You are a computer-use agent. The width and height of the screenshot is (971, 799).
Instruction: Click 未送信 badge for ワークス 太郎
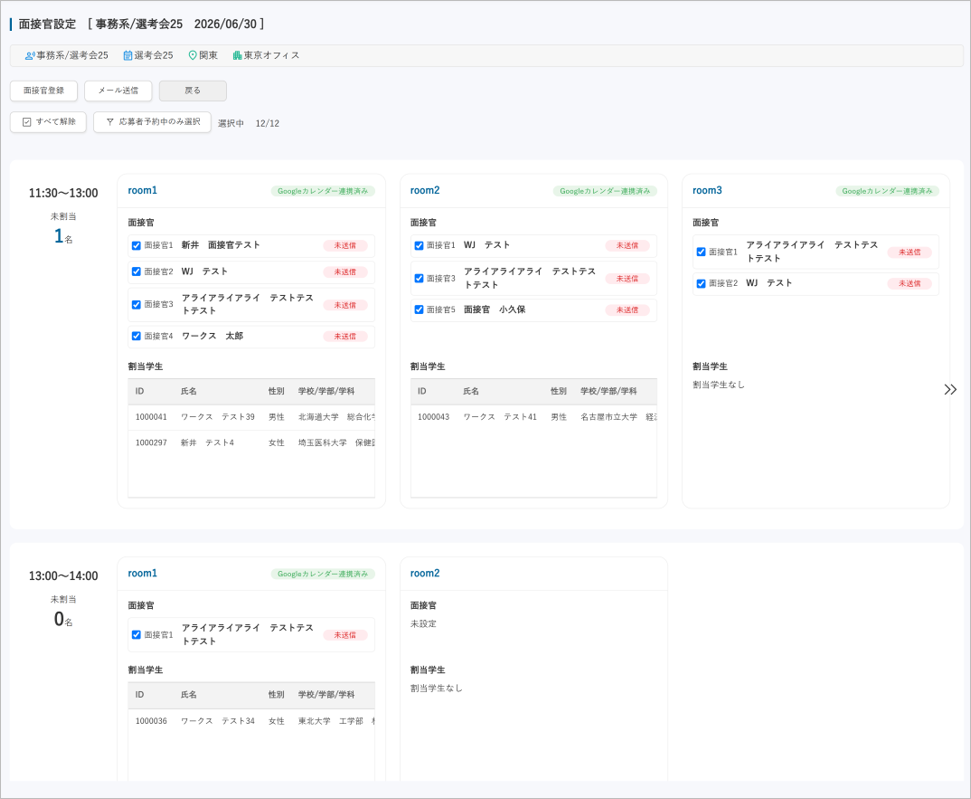[x=345, y=336]
